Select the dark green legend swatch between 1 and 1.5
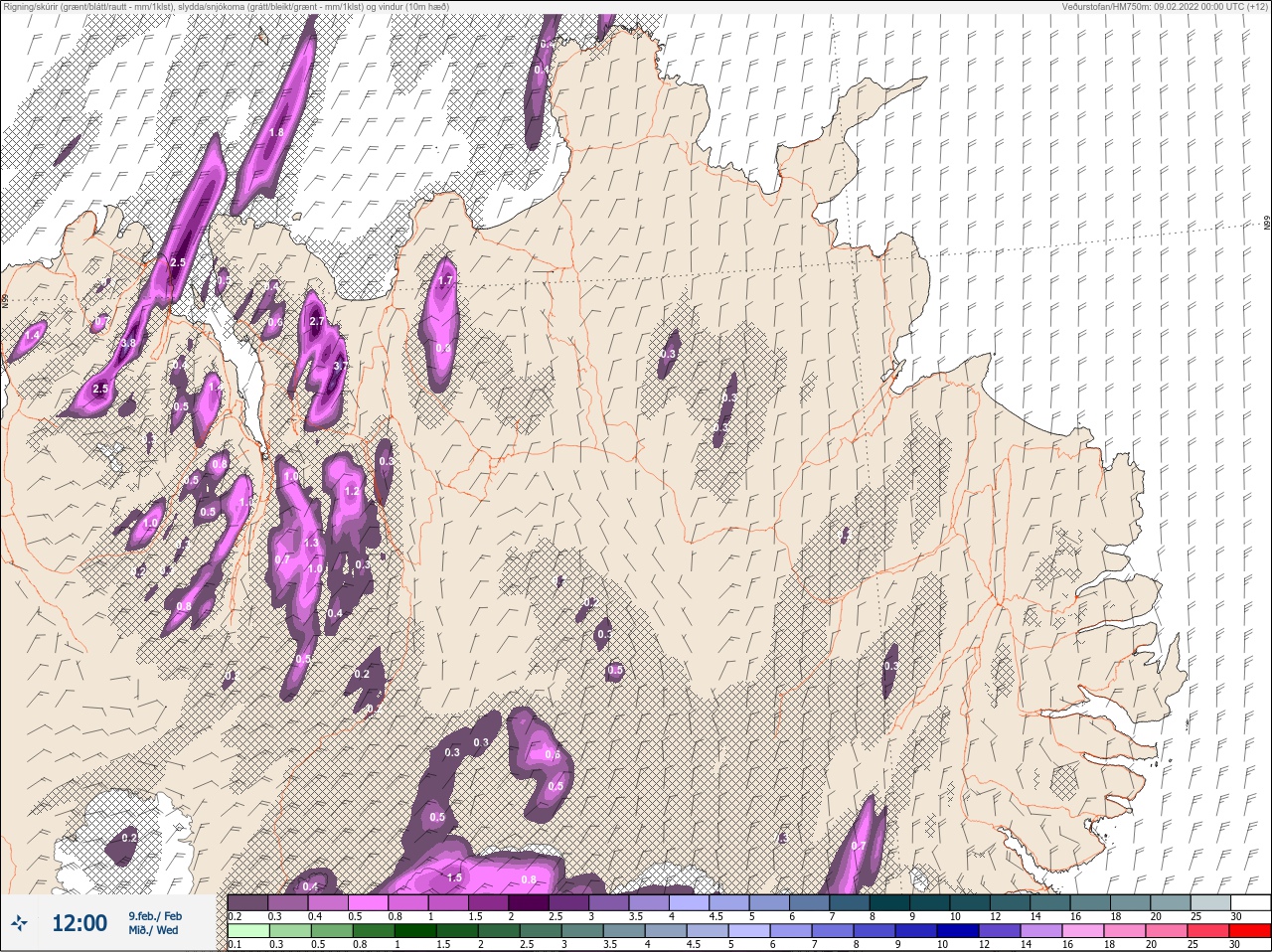Viewport: 1272px width, 952px height. 414,931
